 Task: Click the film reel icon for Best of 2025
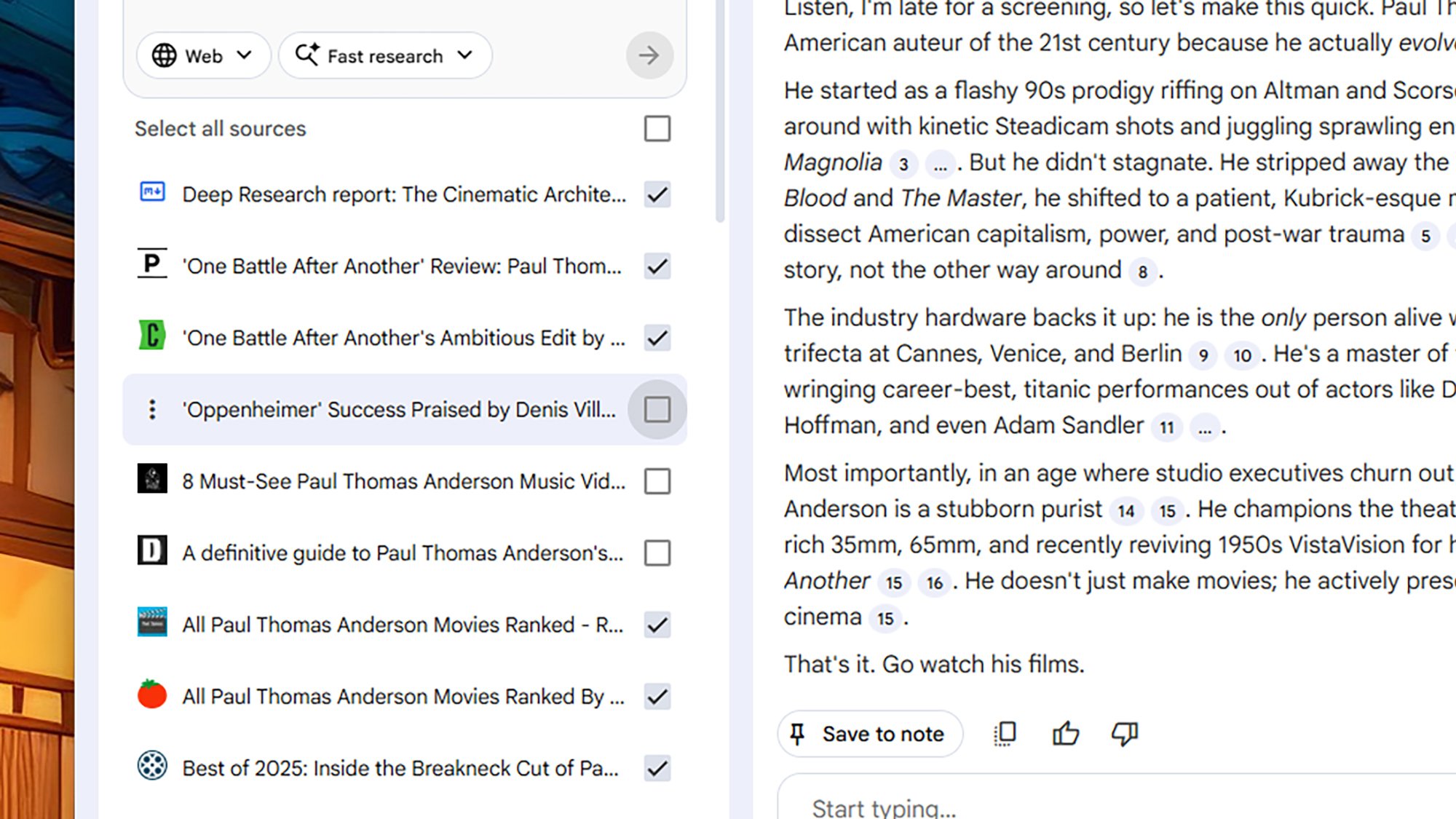pos(151,767)
